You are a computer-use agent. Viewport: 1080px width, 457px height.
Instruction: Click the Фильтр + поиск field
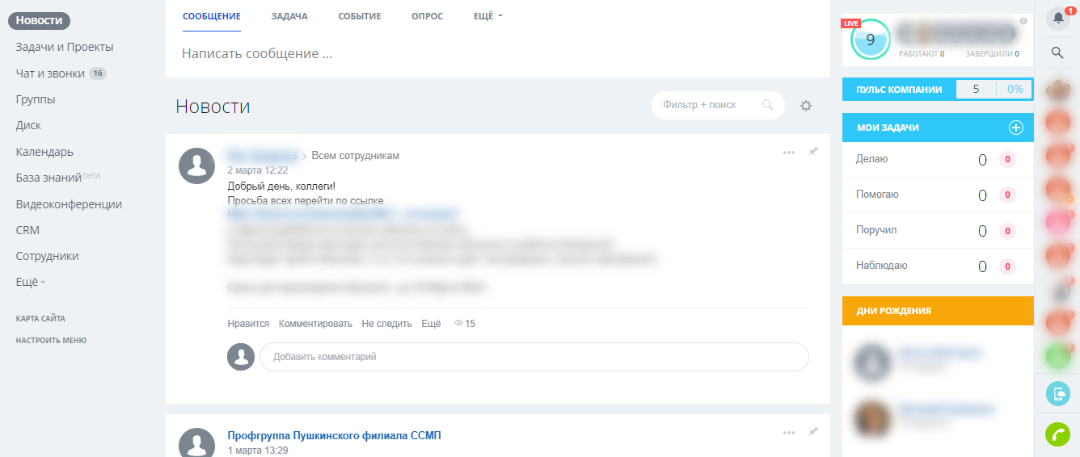point(718,105)
